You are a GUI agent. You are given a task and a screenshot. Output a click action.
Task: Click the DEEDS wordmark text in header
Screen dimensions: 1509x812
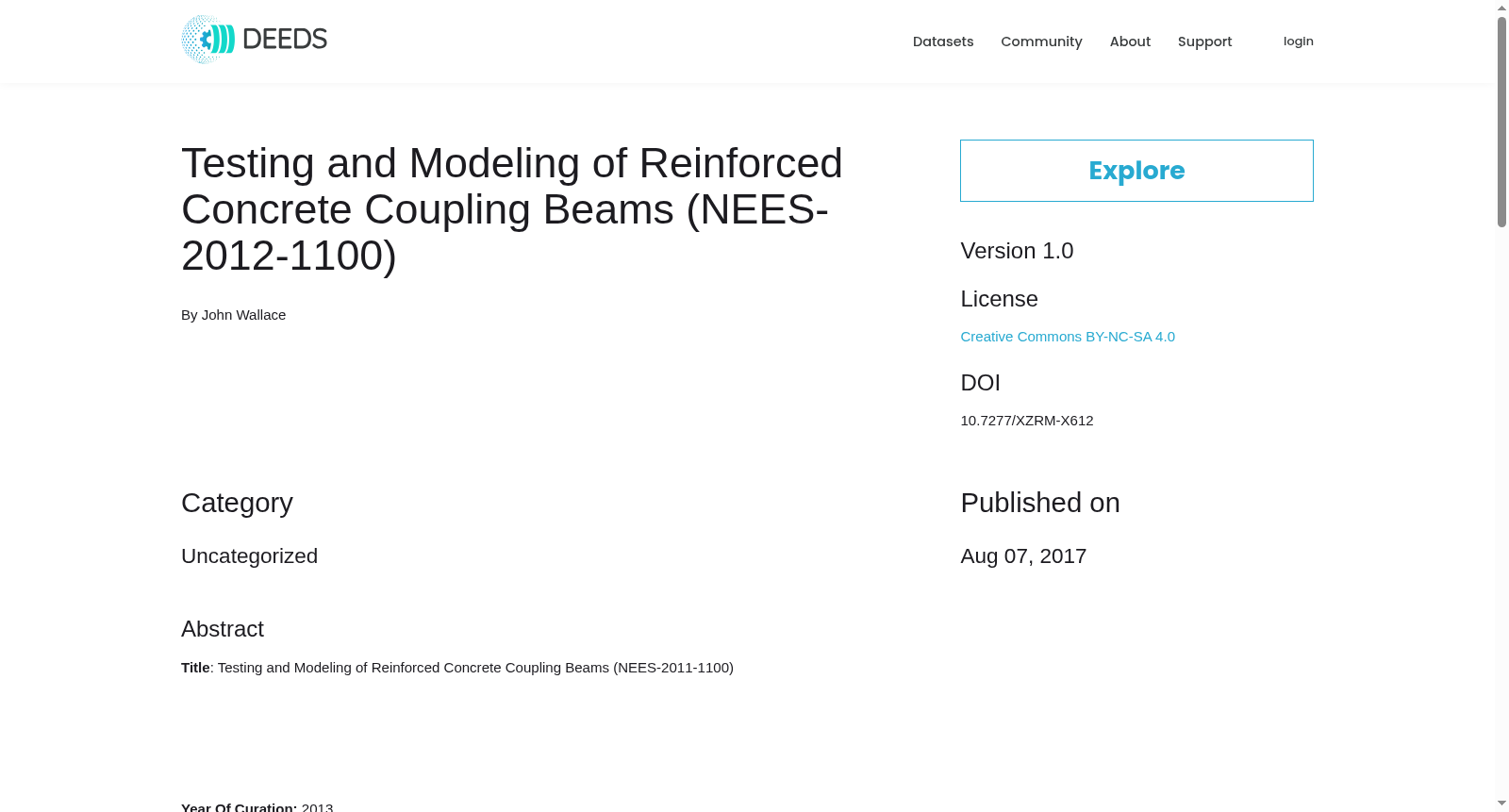pos(285,40)
